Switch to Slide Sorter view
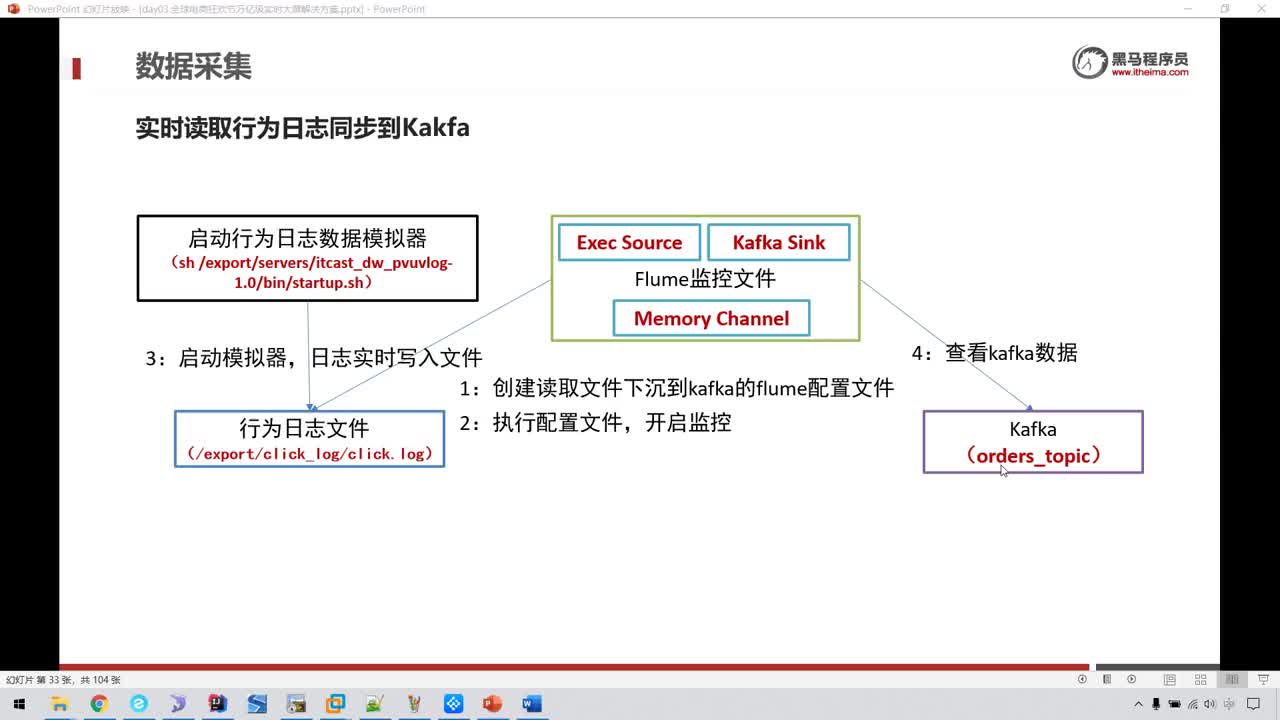The height and width of the screenshot is (720, 1280). click(x=1201, y=680)
